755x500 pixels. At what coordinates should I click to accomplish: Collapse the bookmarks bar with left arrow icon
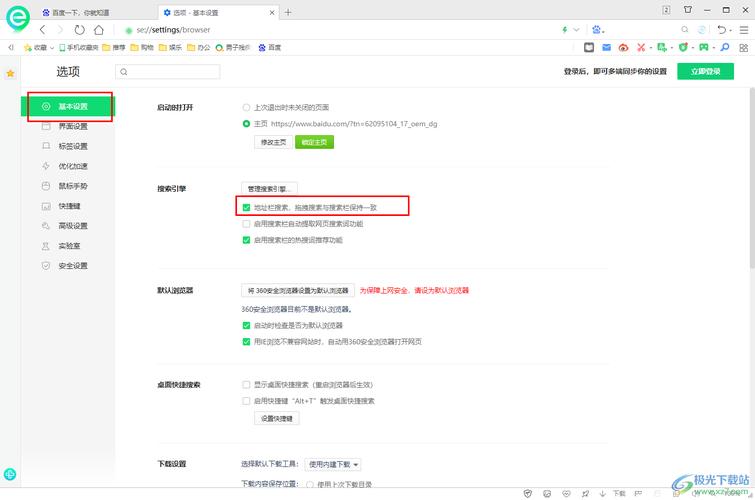pyautogui.click(x=11, y=47)
